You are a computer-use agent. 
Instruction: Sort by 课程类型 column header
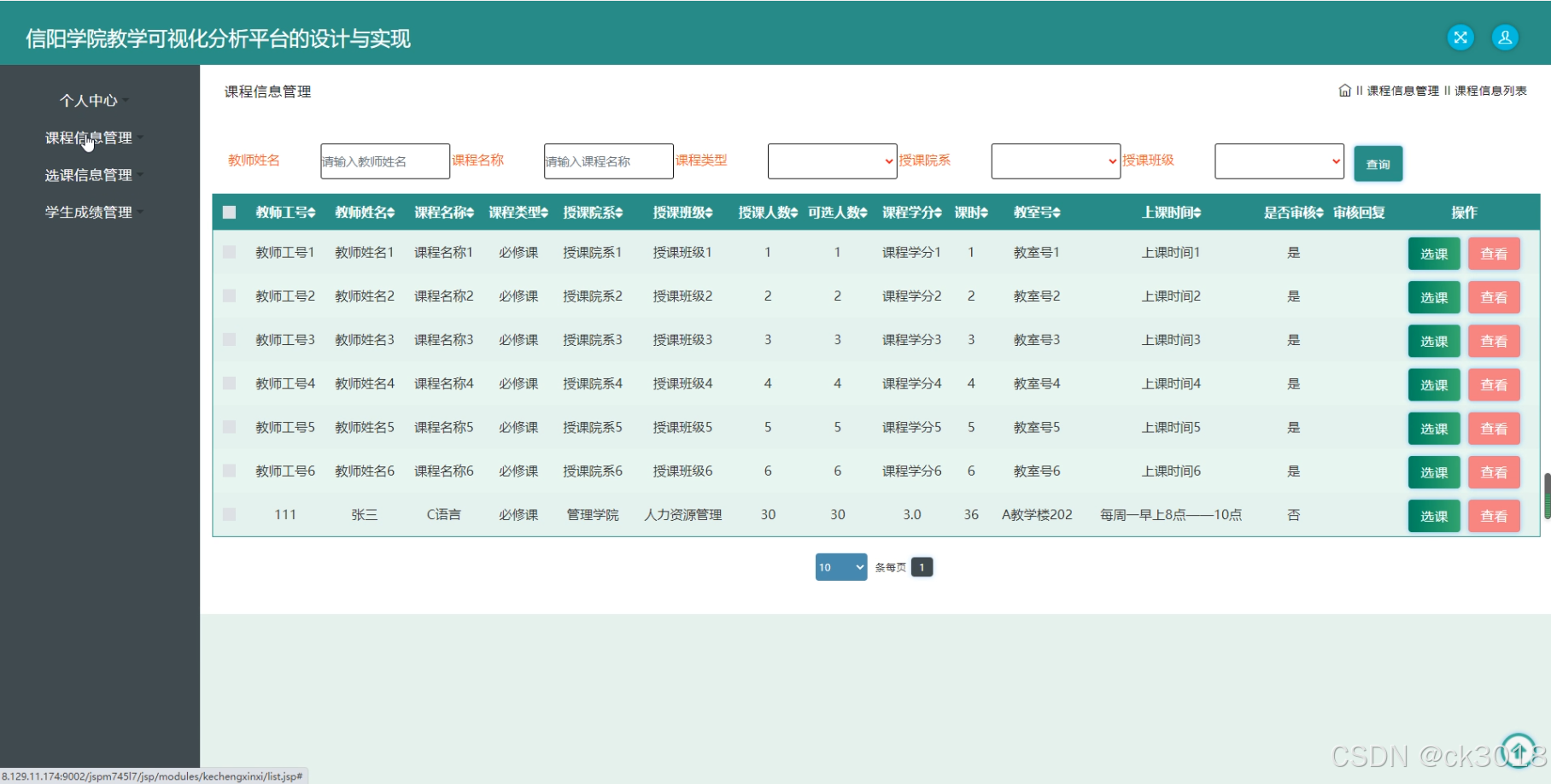(518, 213)
